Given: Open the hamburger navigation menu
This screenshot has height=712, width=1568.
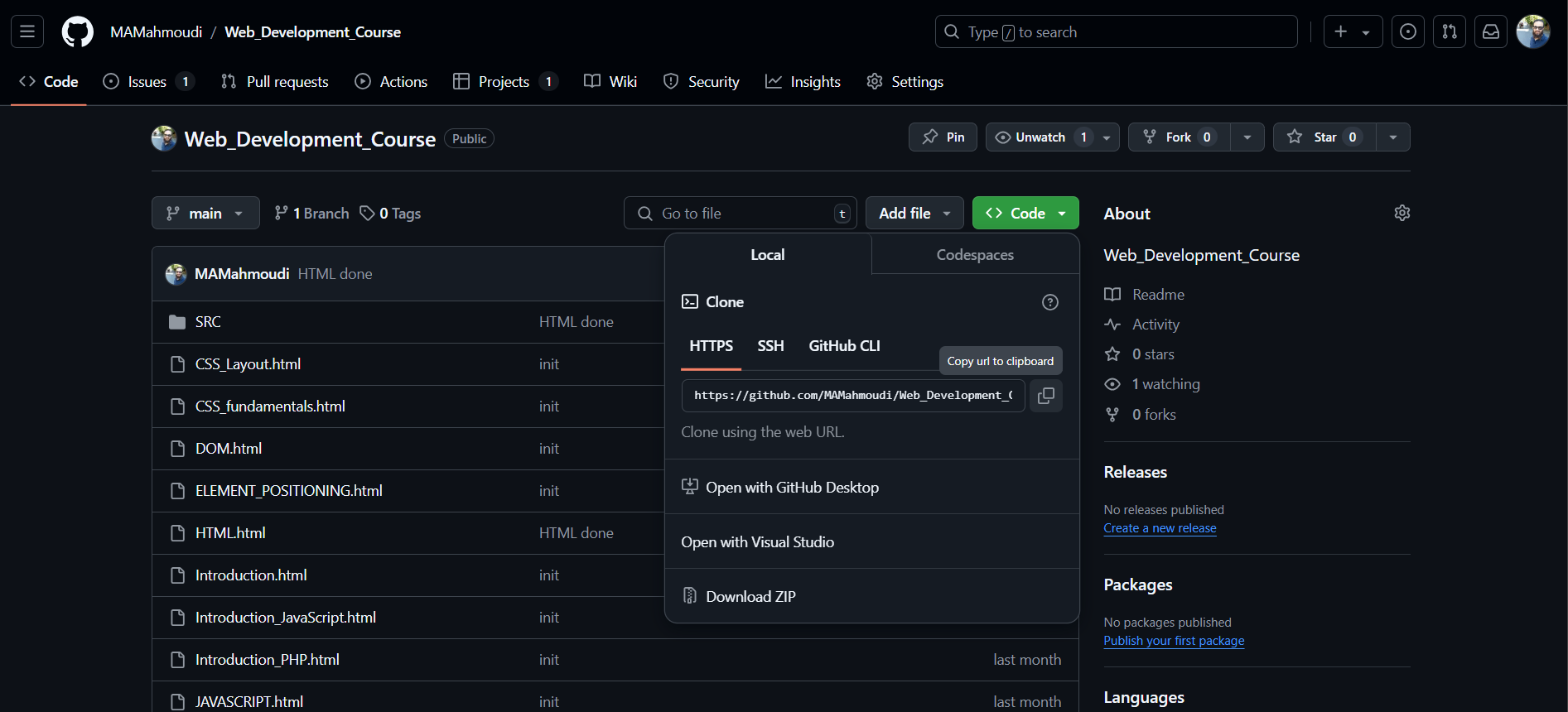Looking at the screenshot, I should coord(27,32).
